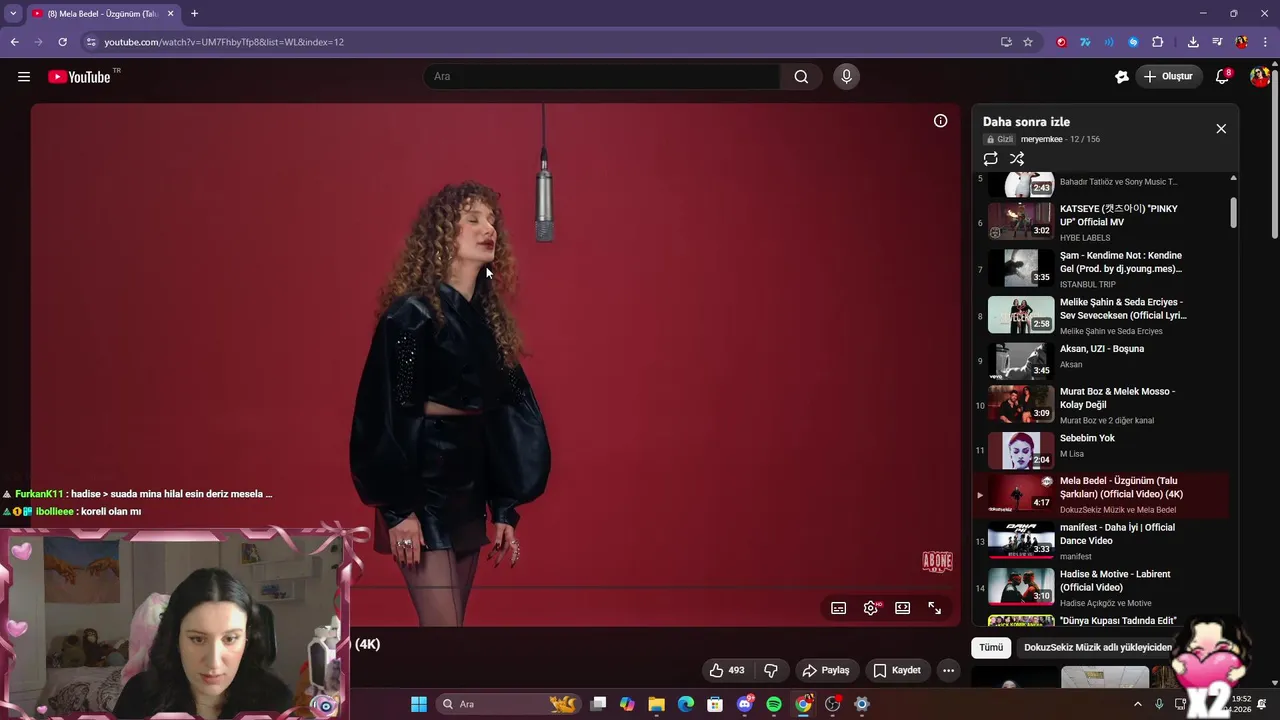Image resolution: width=1280 pixels, height=720 pixels.
Task: Open YouTube notifications bell
Action: click(x=1222, y=77)
